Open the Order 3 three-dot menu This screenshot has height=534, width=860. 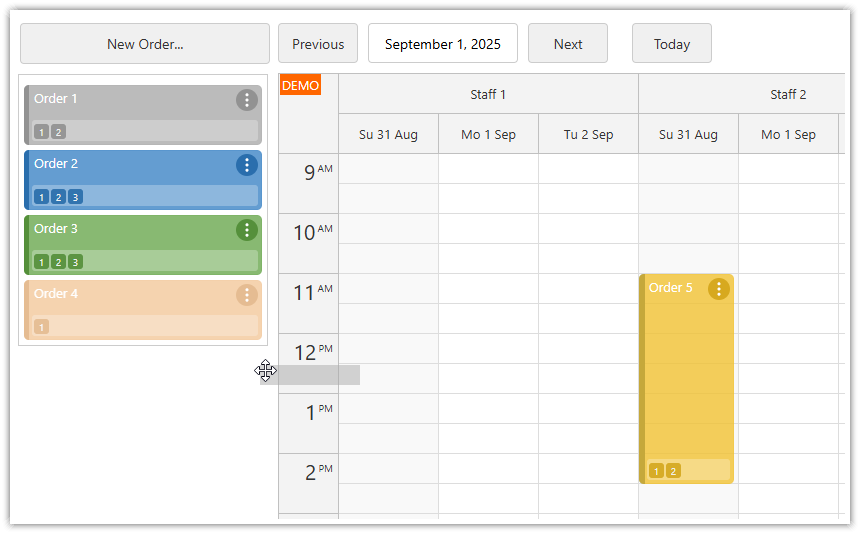247,230
